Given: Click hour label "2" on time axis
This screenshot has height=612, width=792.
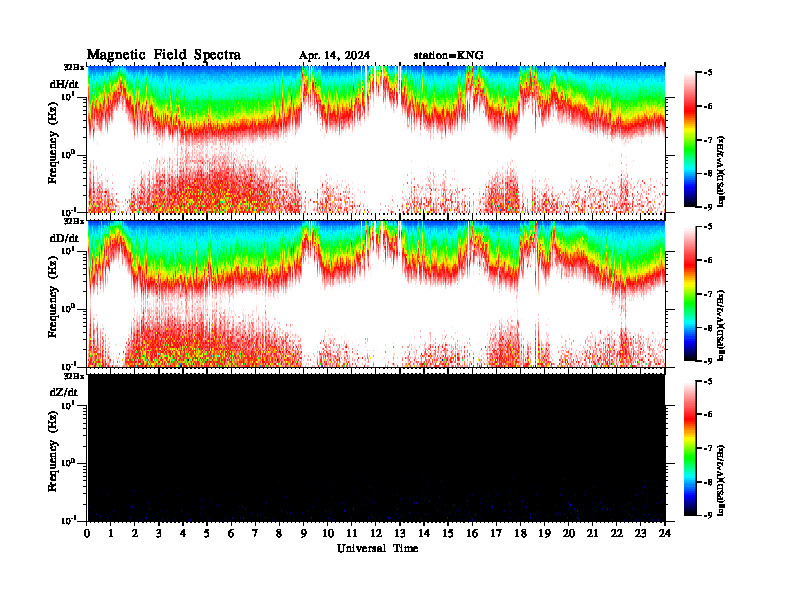Looking at the screenshot, I should coord(135,534).
